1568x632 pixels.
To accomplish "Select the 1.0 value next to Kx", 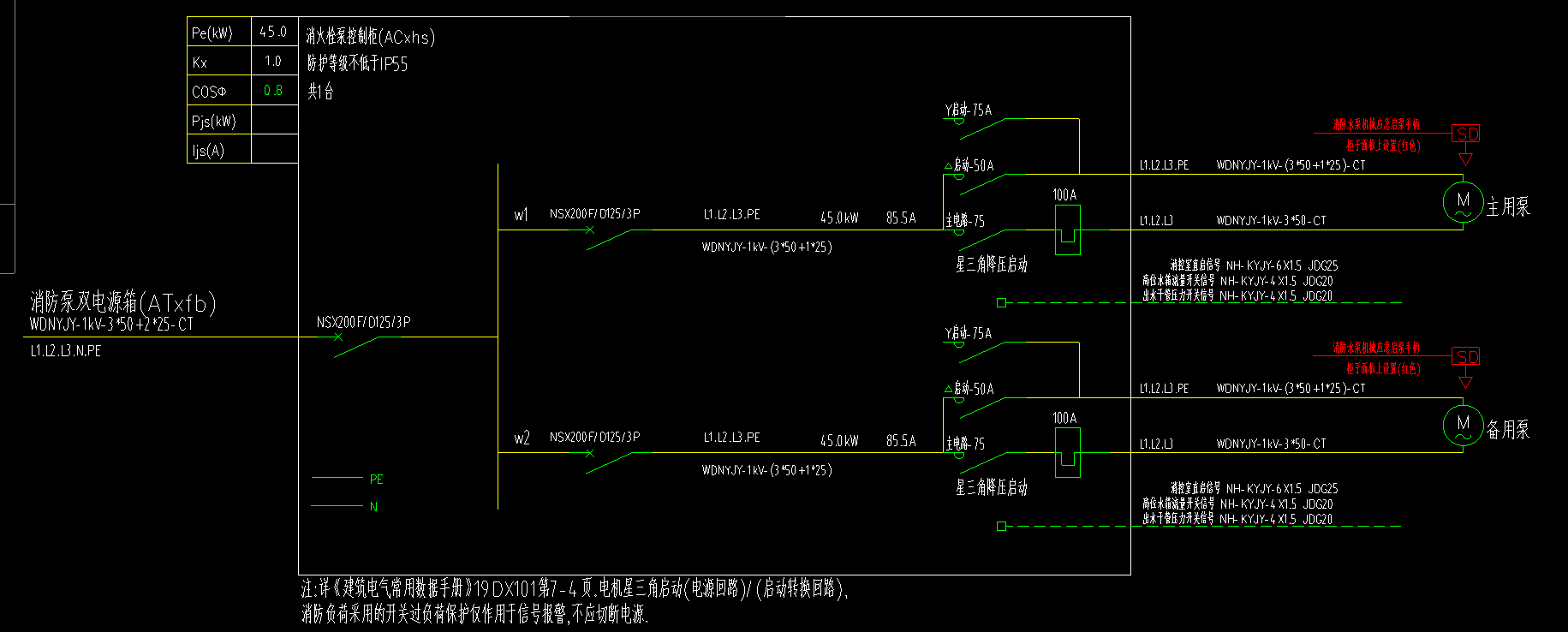I will [274, 61].
